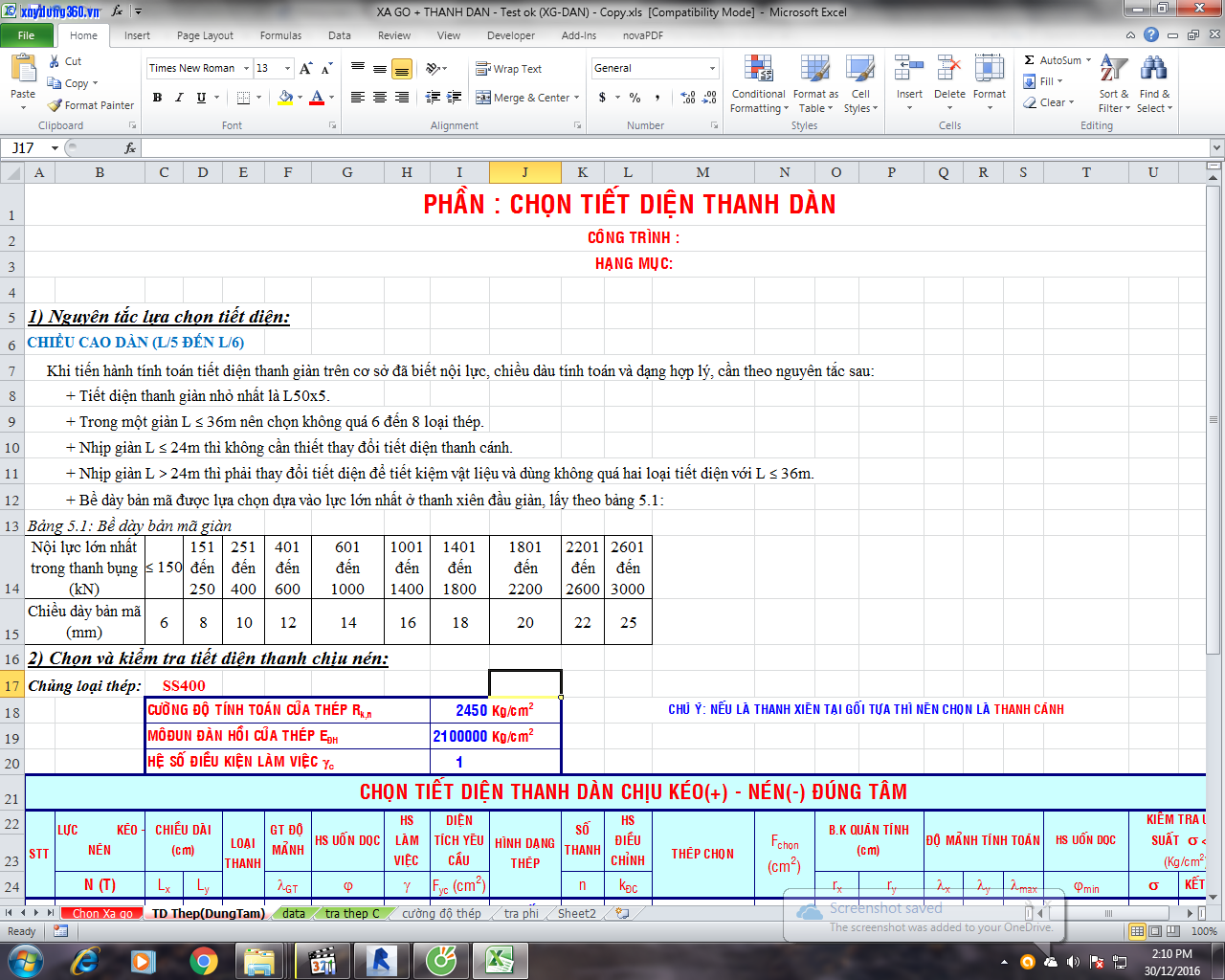This screenshot has height=980, width=1225.
Task: Click the Percent Style icon
Action: 634,98
